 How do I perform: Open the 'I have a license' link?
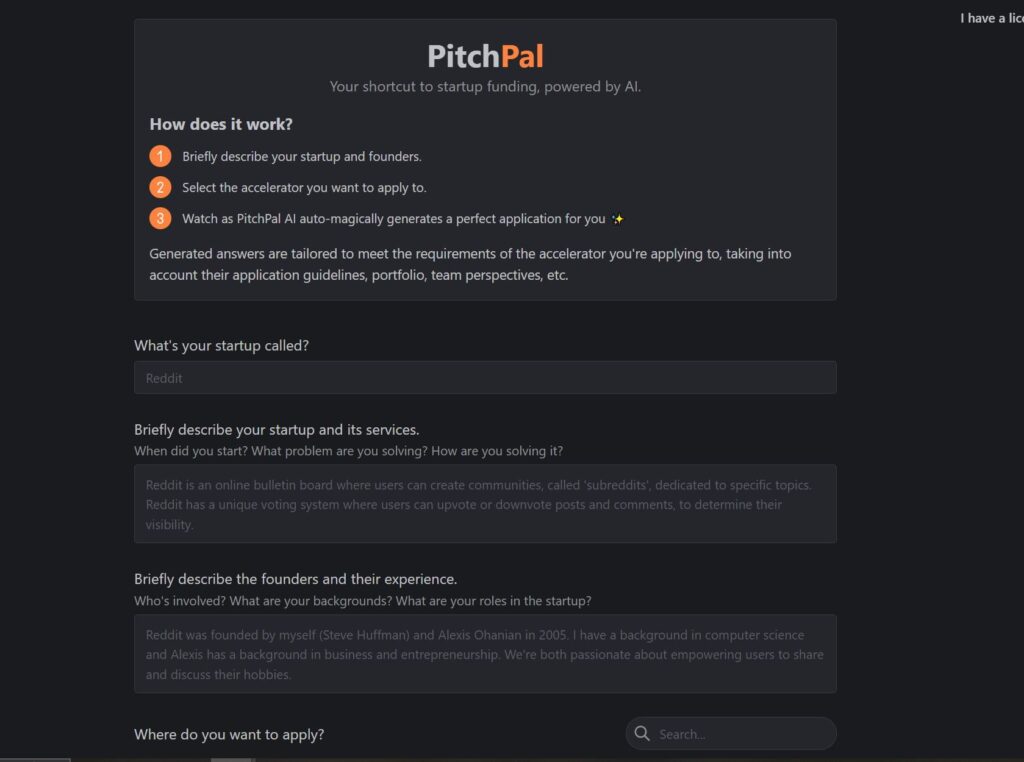pyautogui.click(x=991, y=18)
